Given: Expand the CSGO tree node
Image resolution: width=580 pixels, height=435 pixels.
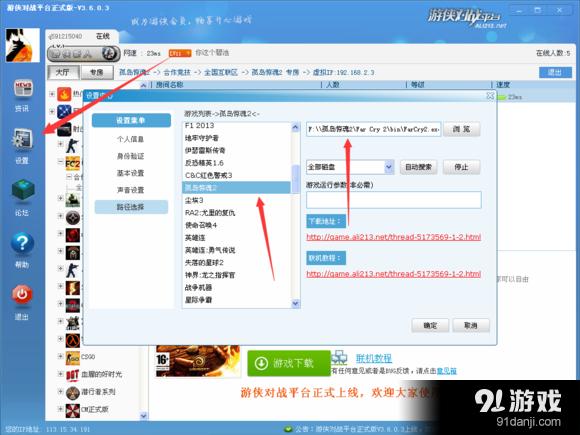Looking at the screenshot, I should point(60,357).
